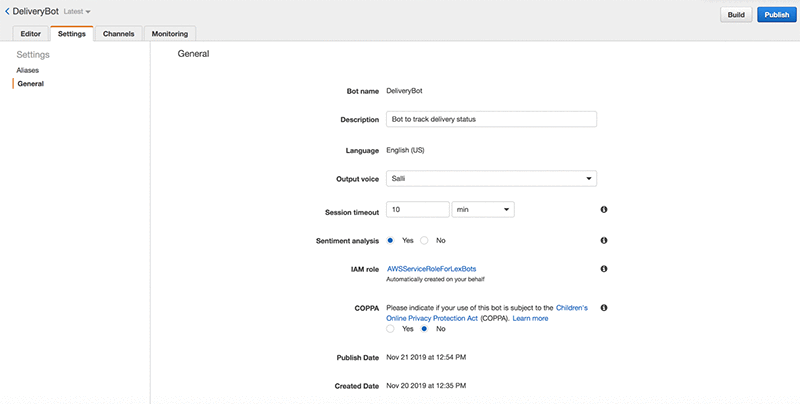
Task: Click the Description text field
Action: (x=490, y=119)
